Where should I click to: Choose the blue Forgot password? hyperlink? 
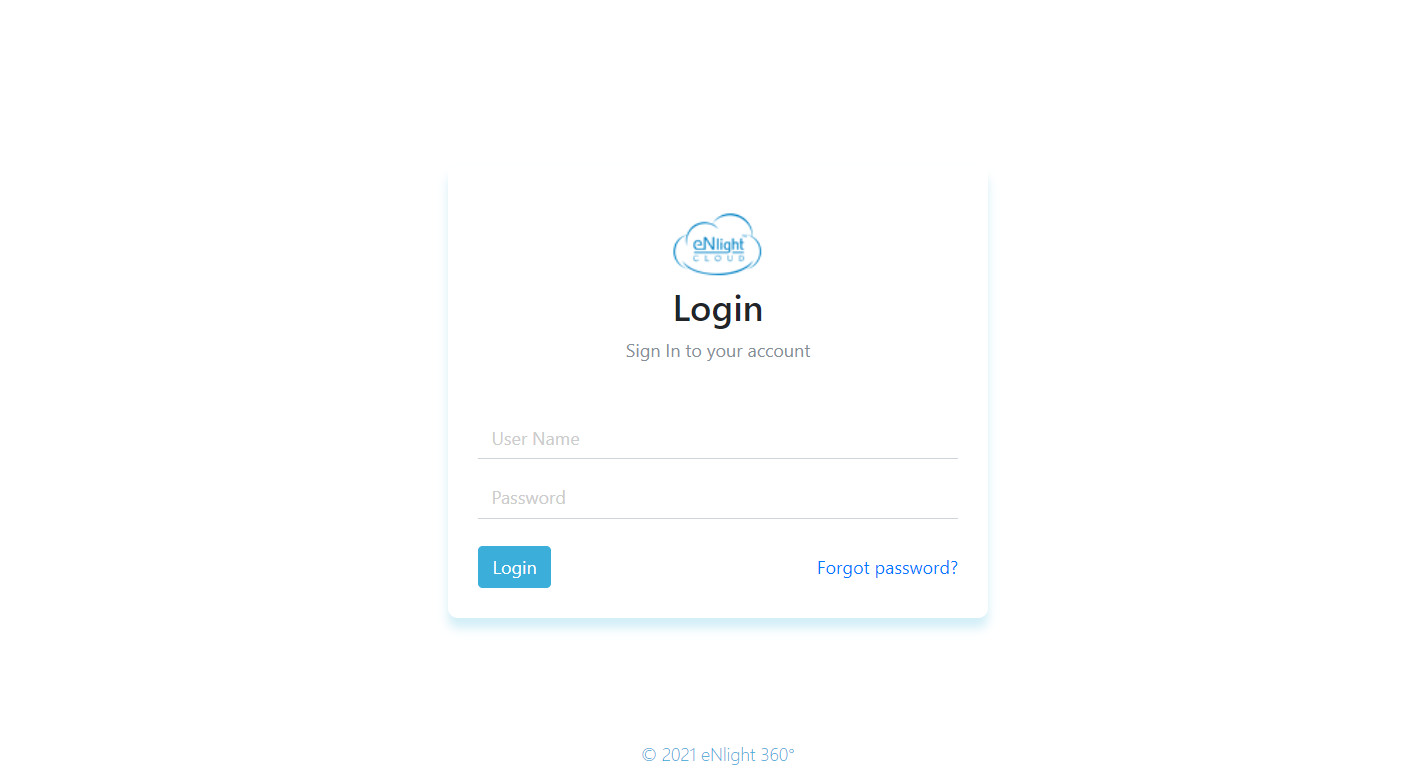(887, 568)
